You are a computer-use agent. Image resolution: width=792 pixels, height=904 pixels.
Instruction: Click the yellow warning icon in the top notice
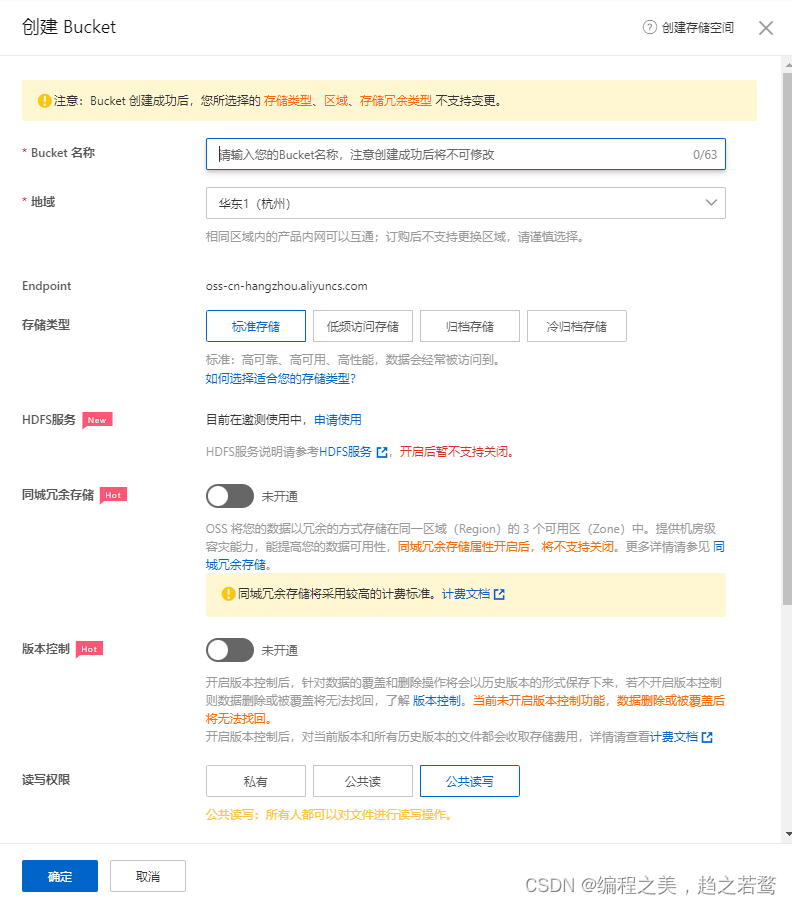point(44,100)
